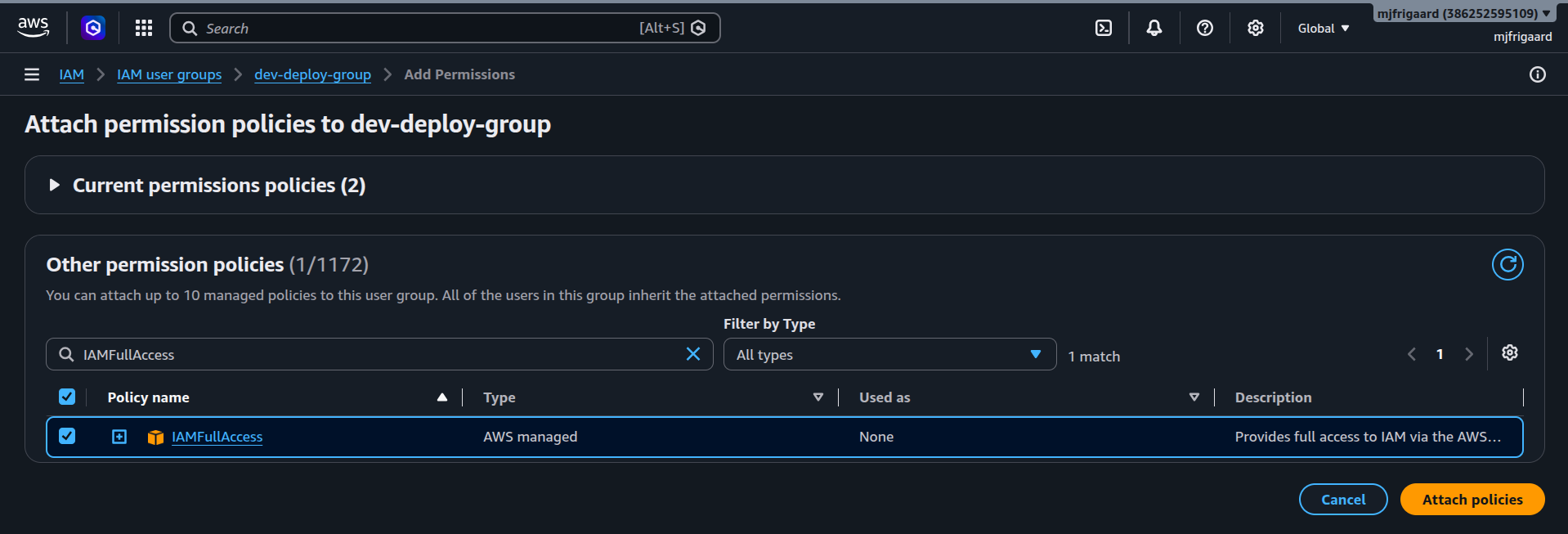
Task: Open the help question mark icon
Action: [1205, 28]
